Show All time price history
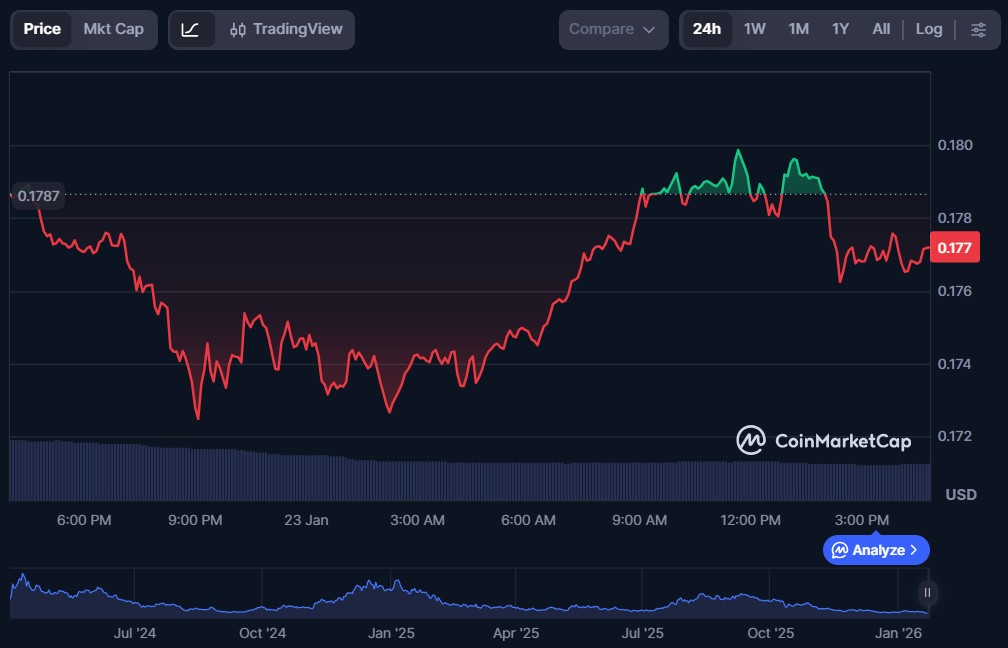Viewport: 1008px width, 648px height. (x=880, y=30)
